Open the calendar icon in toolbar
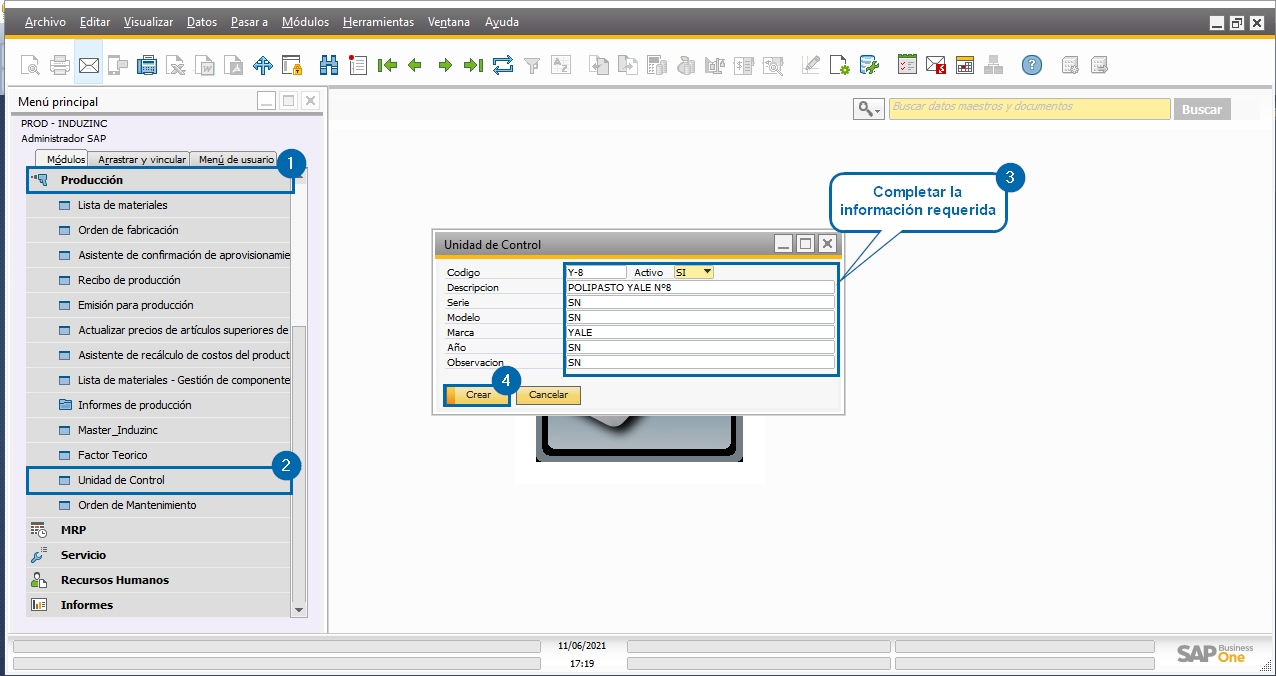Viewport: 1276px width, 676px height. pos(965,66)
